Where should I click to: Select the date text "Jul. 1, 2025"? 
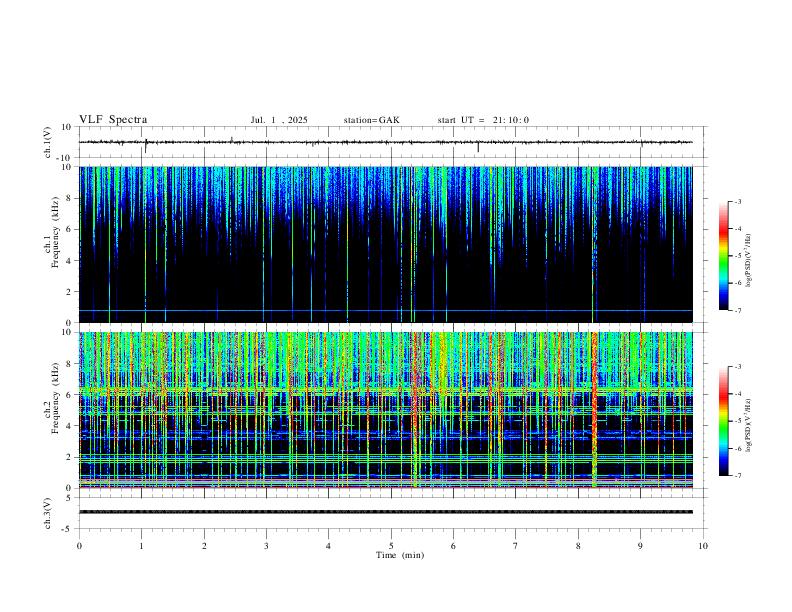pos(279,120)
